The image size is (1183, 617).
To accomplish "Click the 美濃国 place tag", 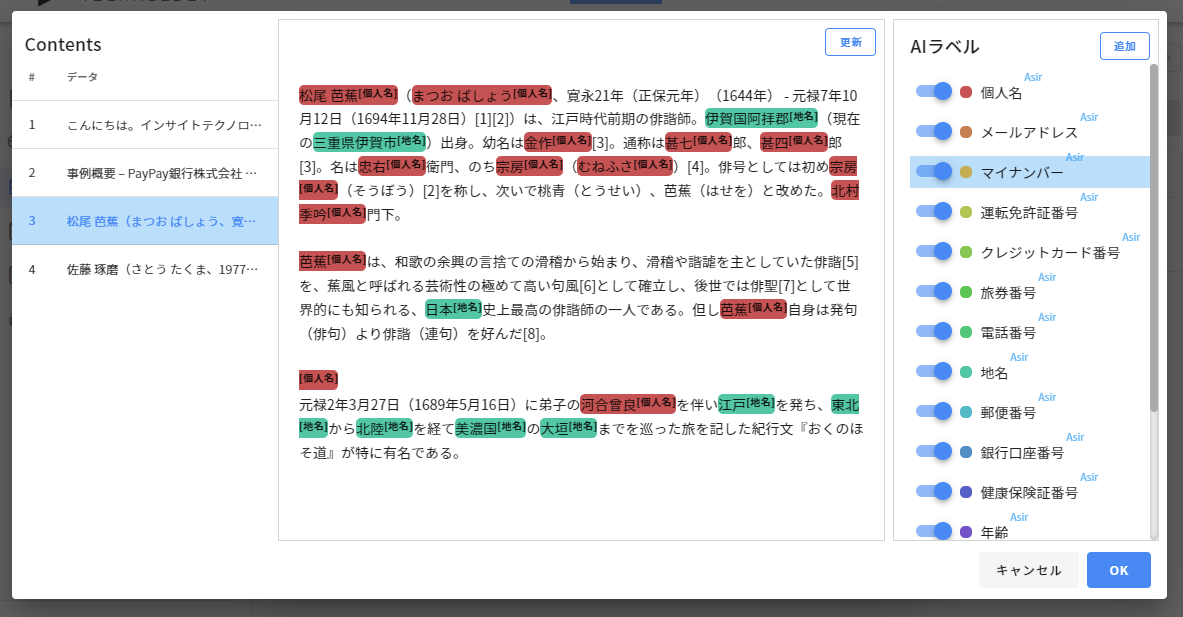I will [x=490, y=428].
